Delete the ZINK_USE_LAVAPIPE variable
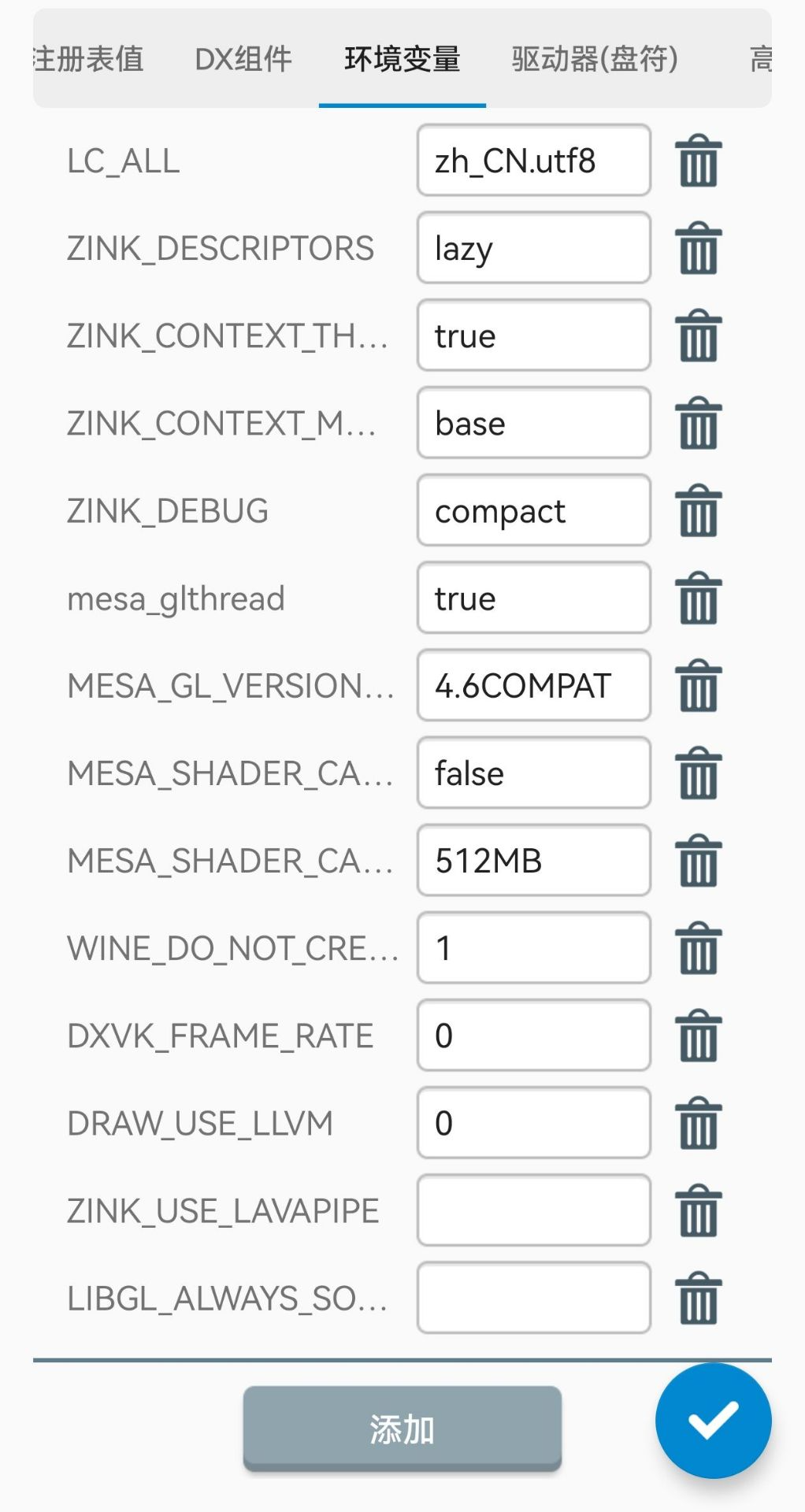 [698, 1210]
